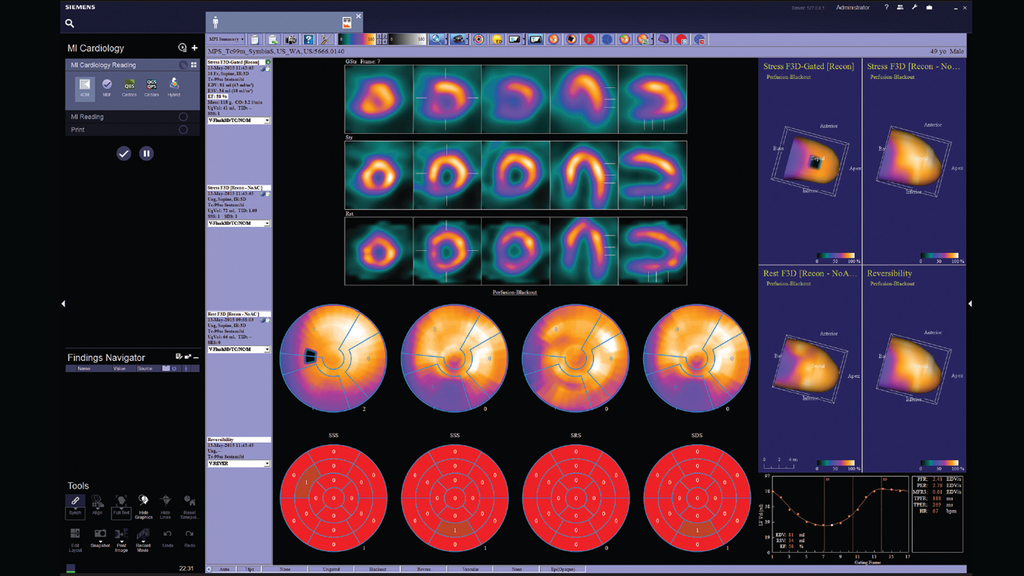
Task: Activate the Align tool
Action: [x=98, y=504]
